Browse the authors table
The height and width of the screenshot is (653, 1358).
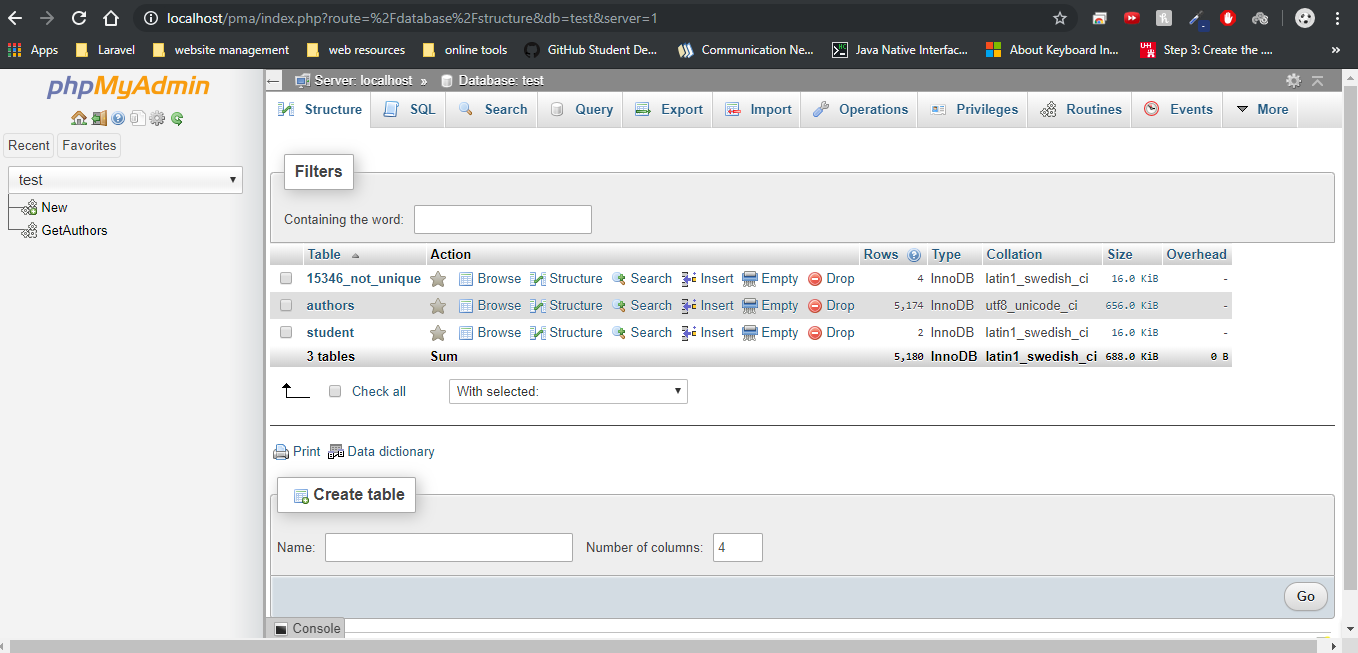(490, 306)
